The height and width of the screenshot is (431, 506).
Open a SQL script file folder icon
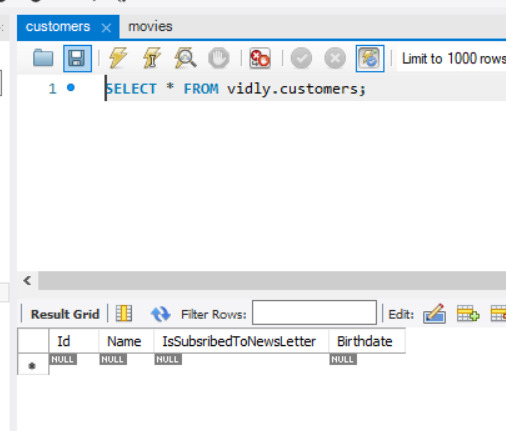pos(43,58)
